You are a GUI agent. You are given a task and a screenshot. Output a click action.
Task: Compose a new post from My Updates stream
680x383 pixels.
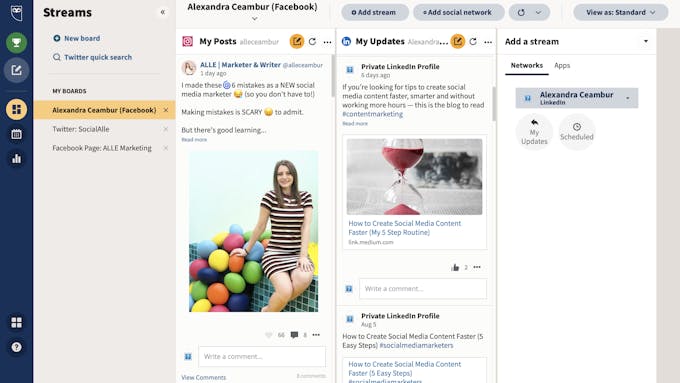pyautogui.click(x=458, y=42)
